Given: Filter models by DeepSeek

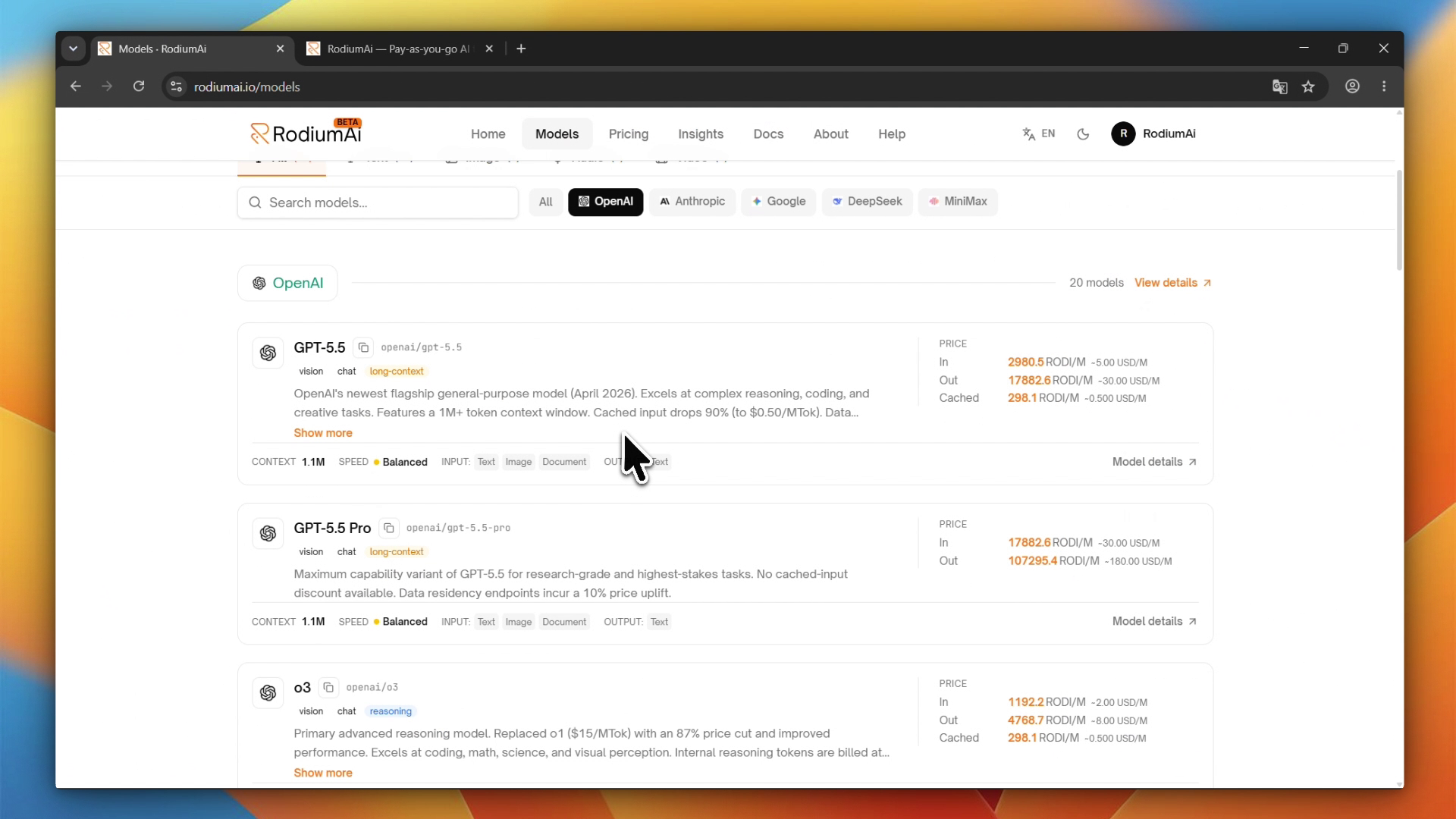Looking at the screenshot, I should click(x=868, y=202).
